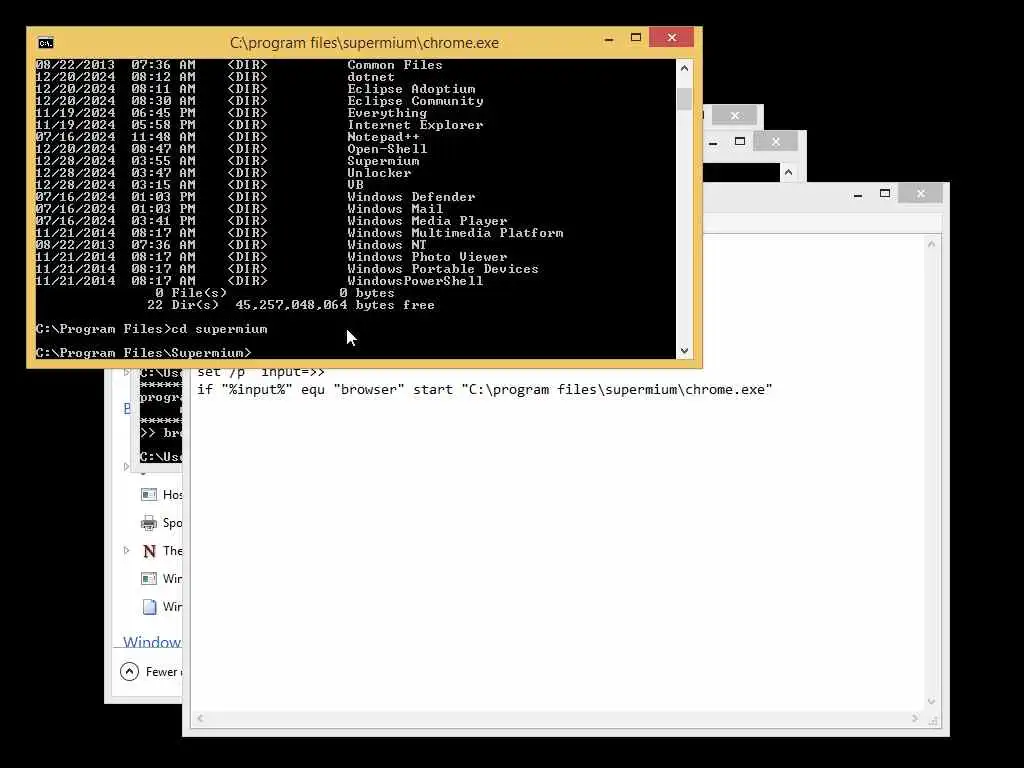Click the red N app icon
The height and width of the screenshot is (768, 1024).
coord(149,551)
